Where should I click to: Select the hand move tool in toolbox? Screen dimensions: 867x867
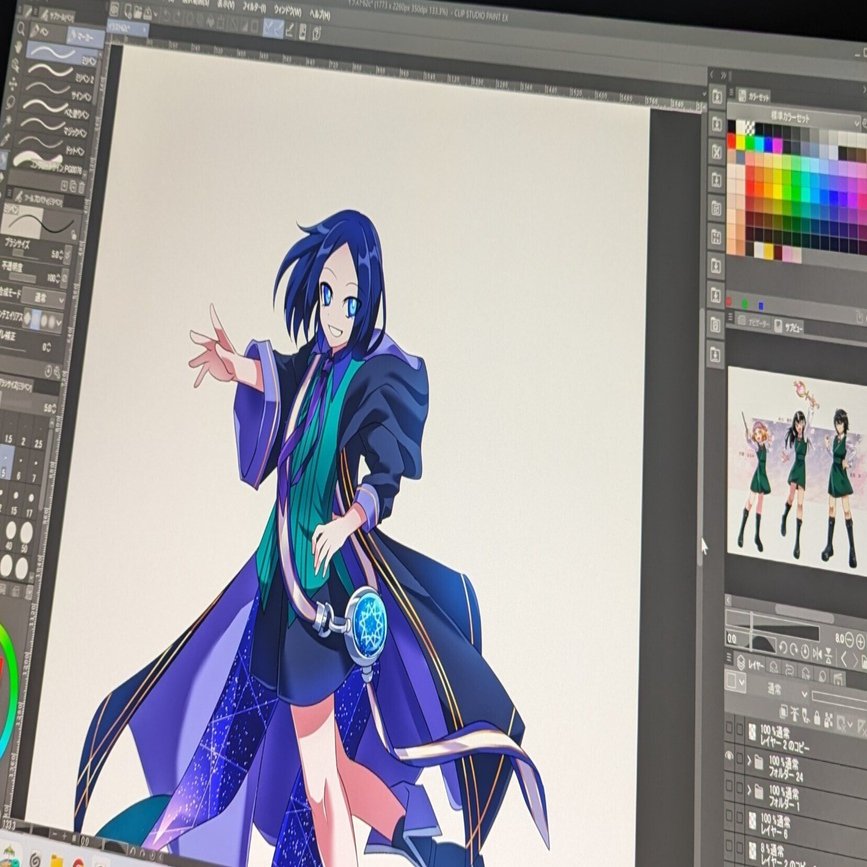18,47
